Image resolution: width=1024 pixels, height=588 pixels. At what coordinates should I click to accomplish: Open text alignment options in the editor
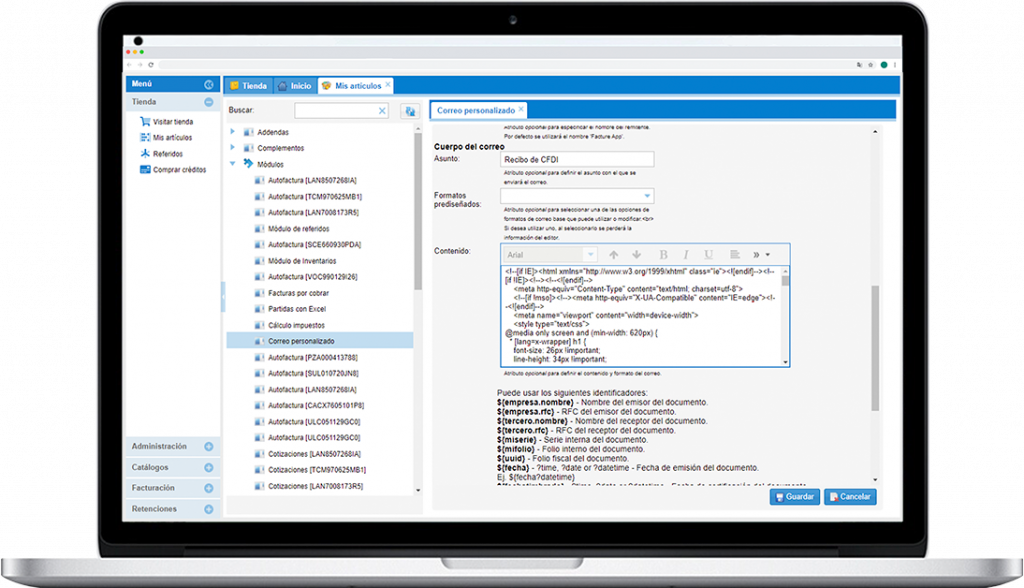[x=735, y=255]
